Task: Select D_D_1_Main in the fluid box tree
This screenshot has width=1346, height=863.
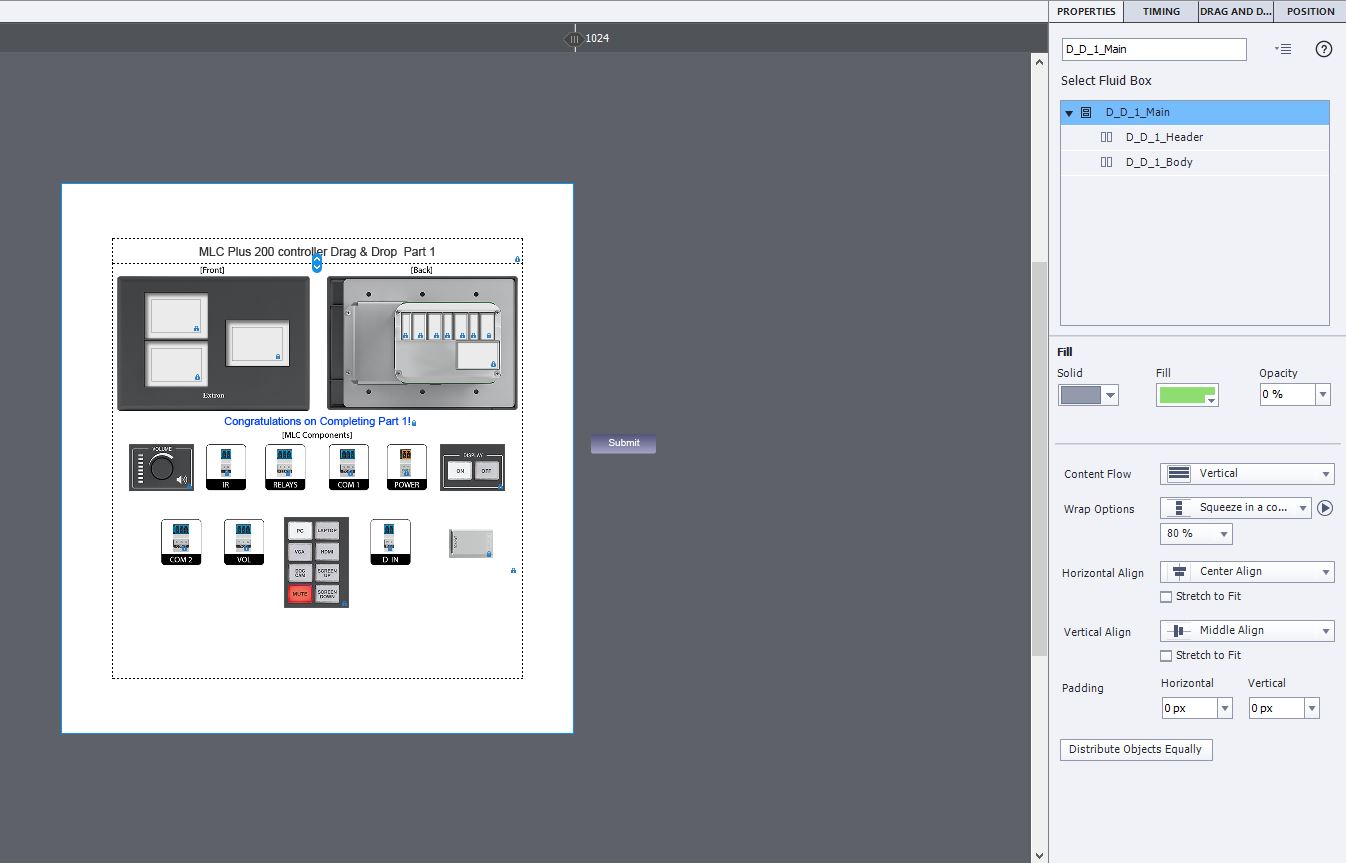Action: 1195,113
